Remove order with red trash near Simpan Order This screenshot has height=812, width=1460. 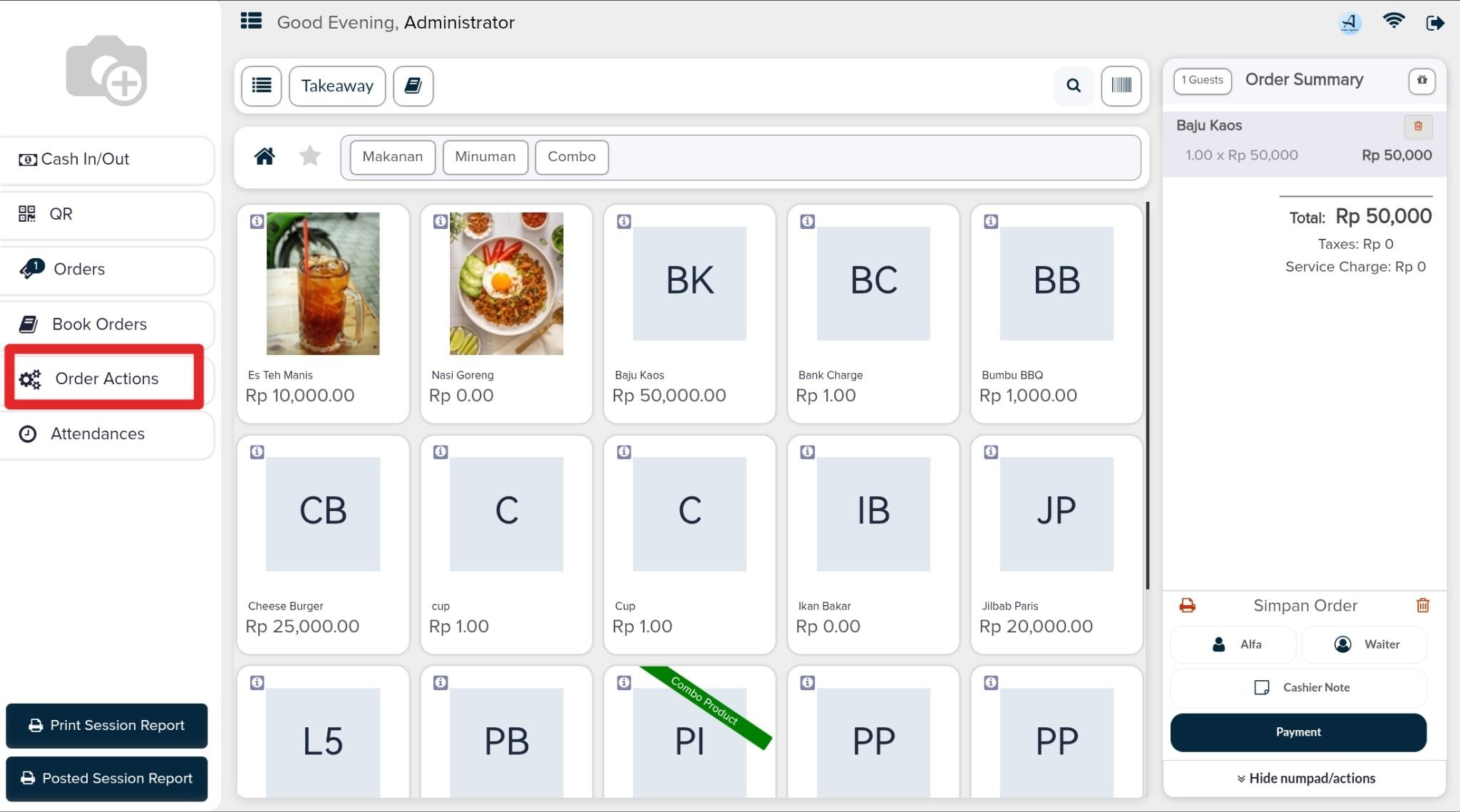click(1422, 605)
